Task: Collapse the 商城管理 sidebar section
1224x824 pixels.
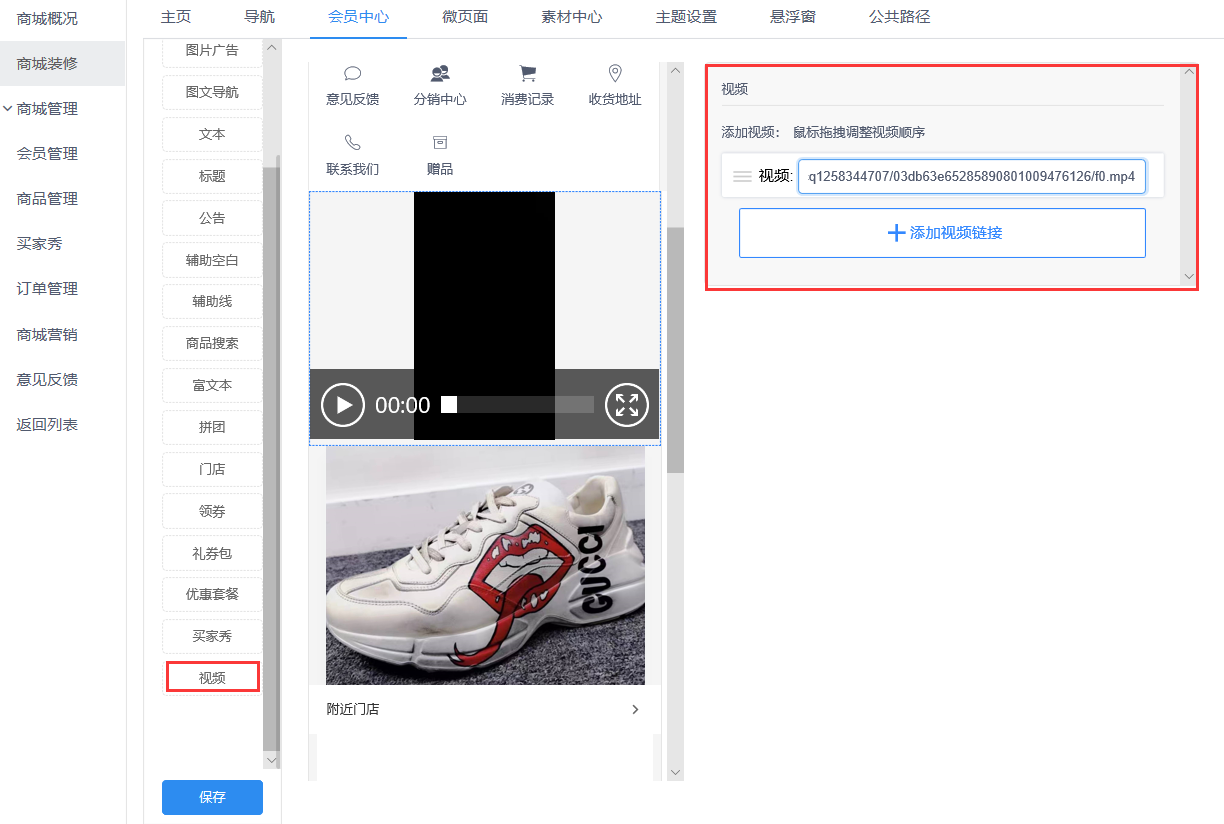Action: pyautogui.click(x=8, y=108)
